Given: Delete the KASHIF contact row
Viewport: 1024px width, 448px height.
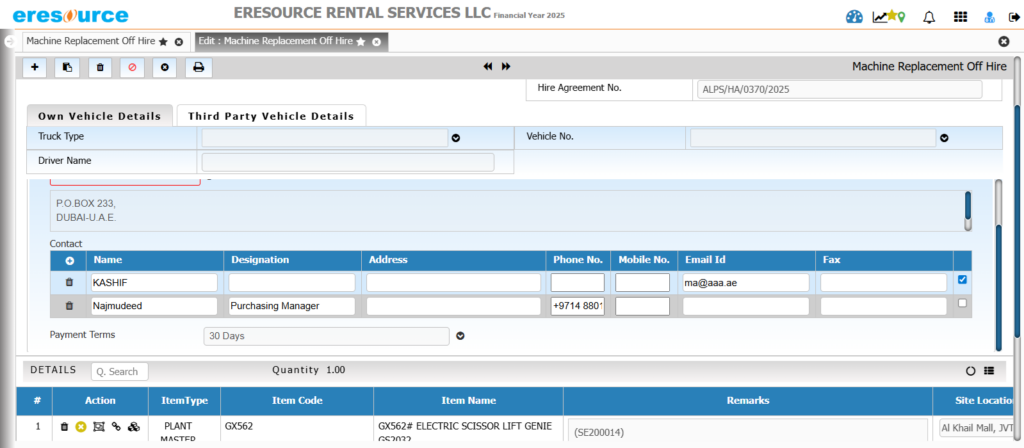Looking at the screenshot, I should point(69,282).
